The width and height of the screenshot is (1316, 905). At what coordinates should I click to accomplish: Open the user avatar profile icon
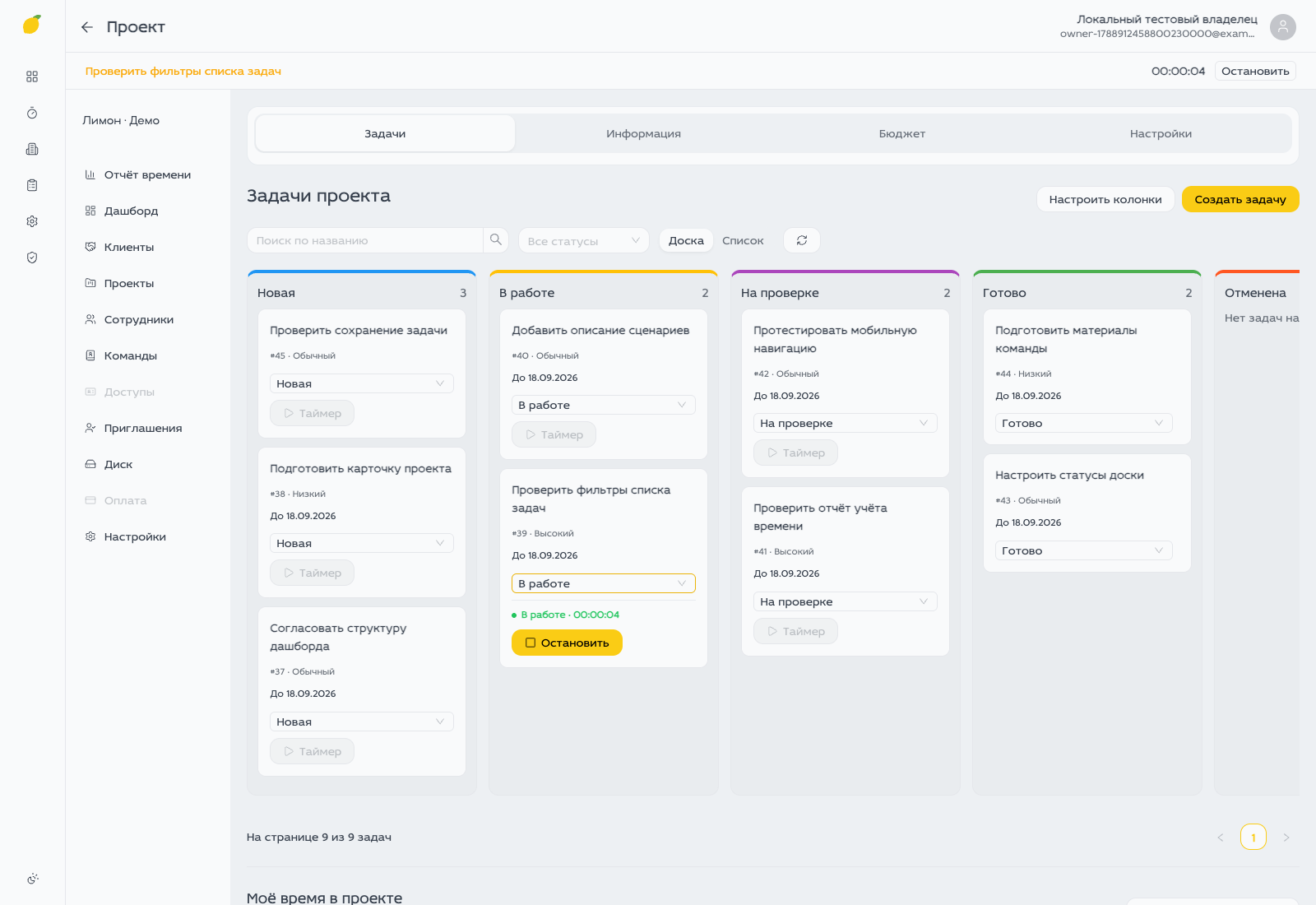[x=1282, y=27]
